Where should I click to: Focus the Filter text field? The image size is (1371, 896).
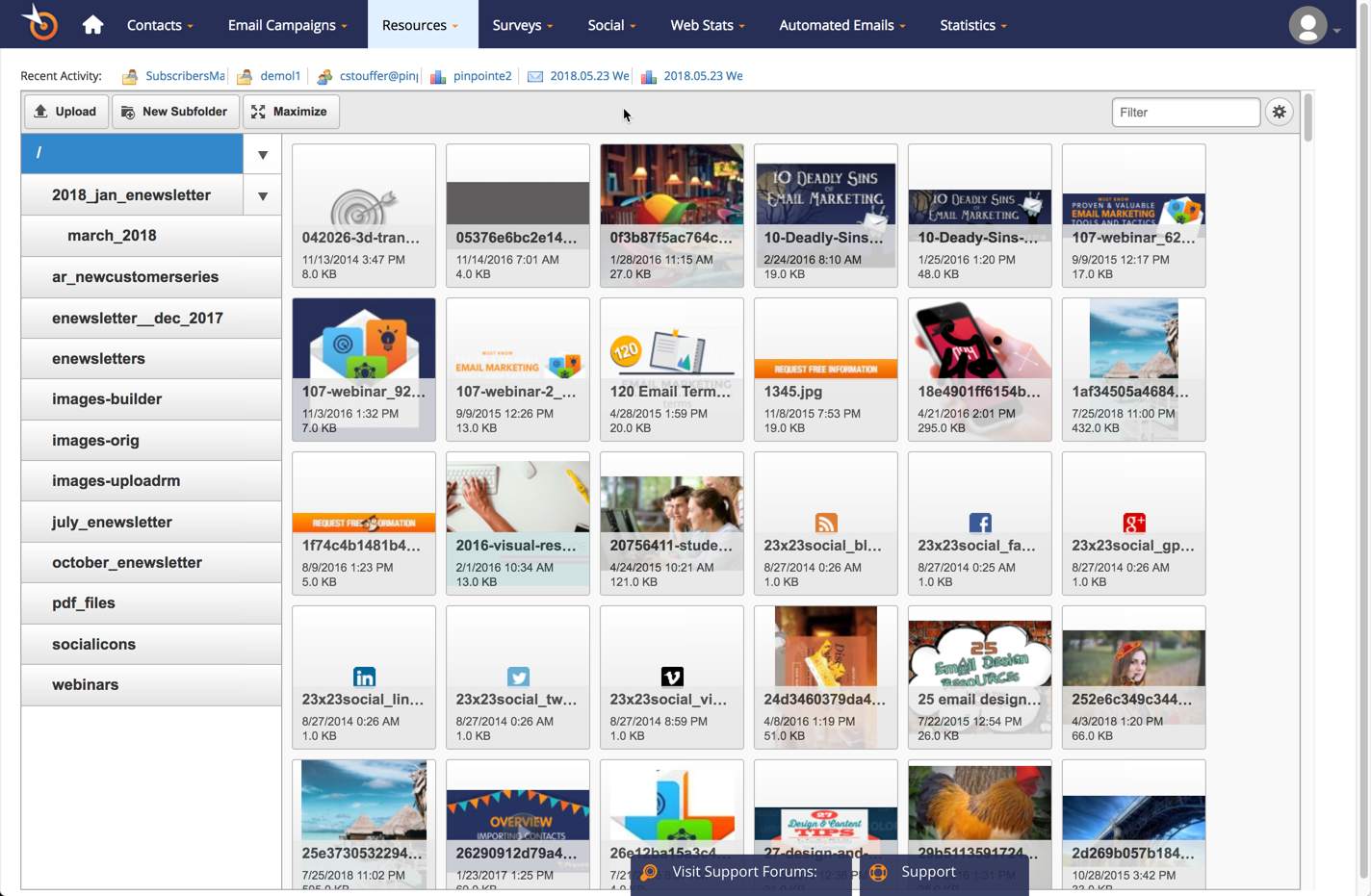[x=1186, y=113]
